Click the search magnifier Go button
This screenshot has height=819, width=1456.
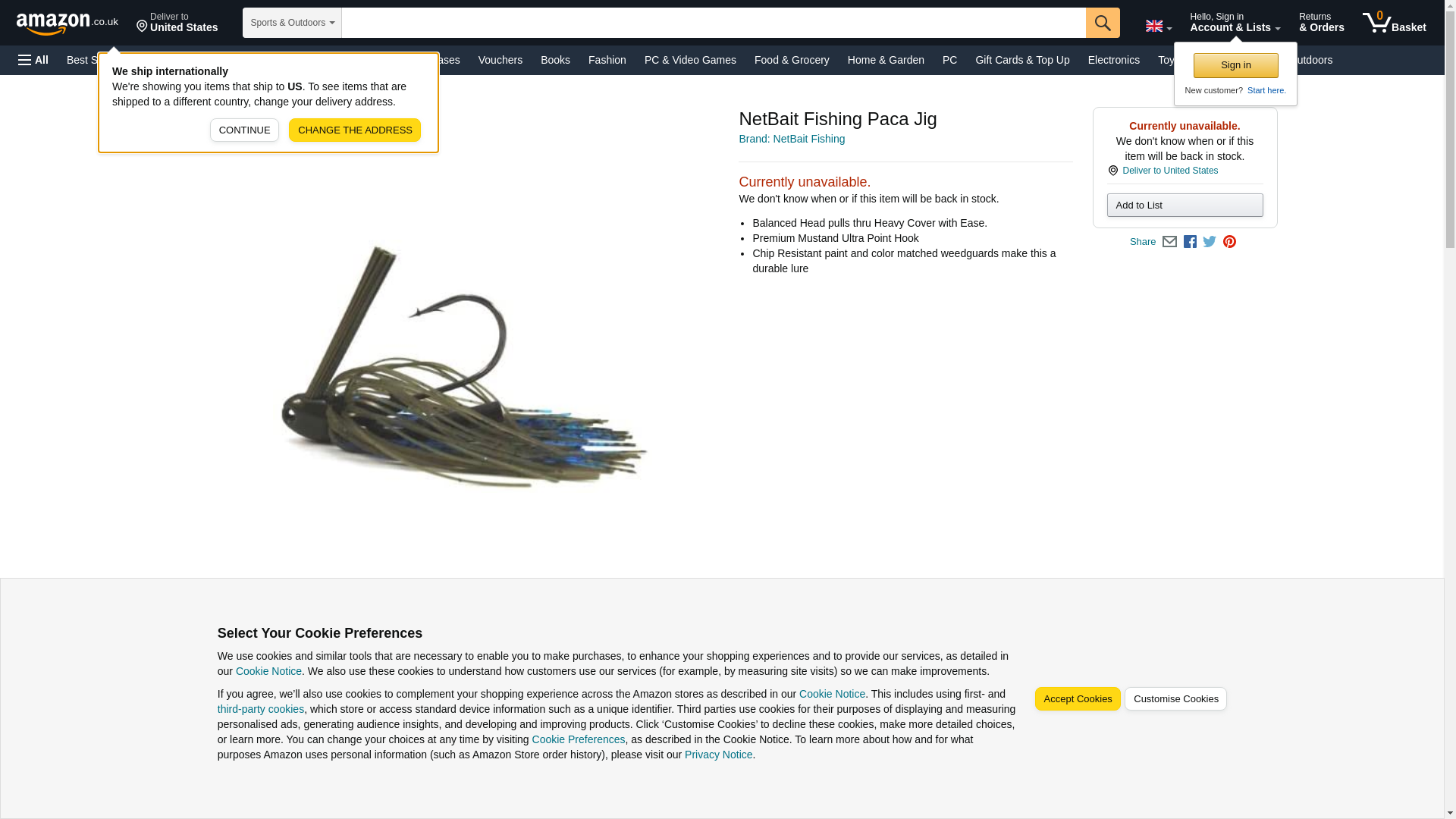(x=1103, y=23)
